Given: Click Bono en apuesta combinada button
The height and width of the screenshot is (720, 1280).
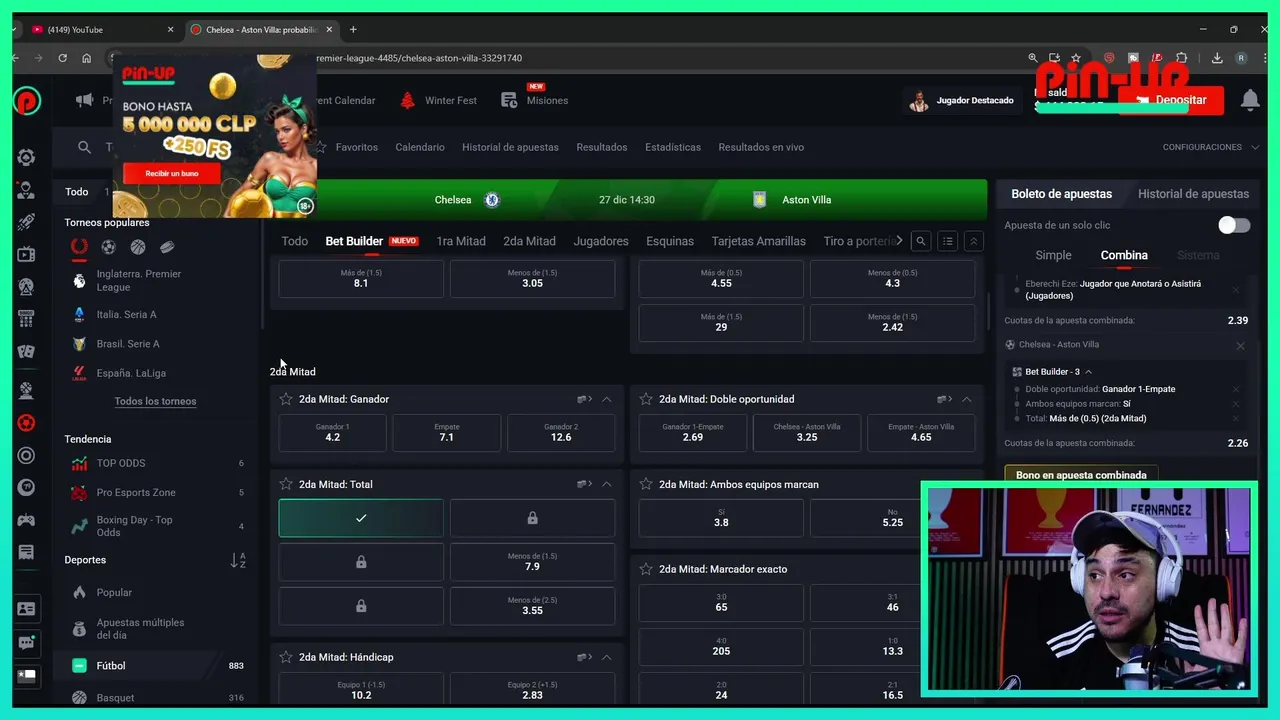Looking at the screenshot, I should click(1081, 475).
